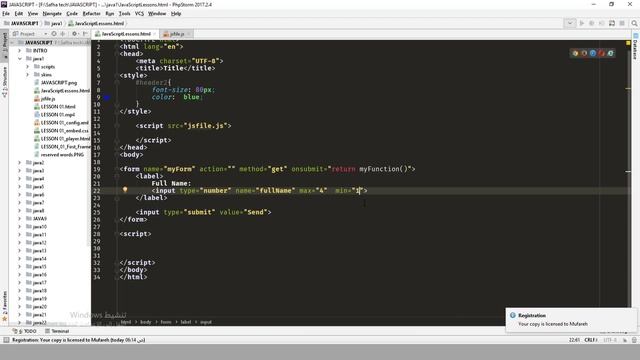Click java1 breadcrumb in navigation bar

pyautogui.click(x=53, y=23)
